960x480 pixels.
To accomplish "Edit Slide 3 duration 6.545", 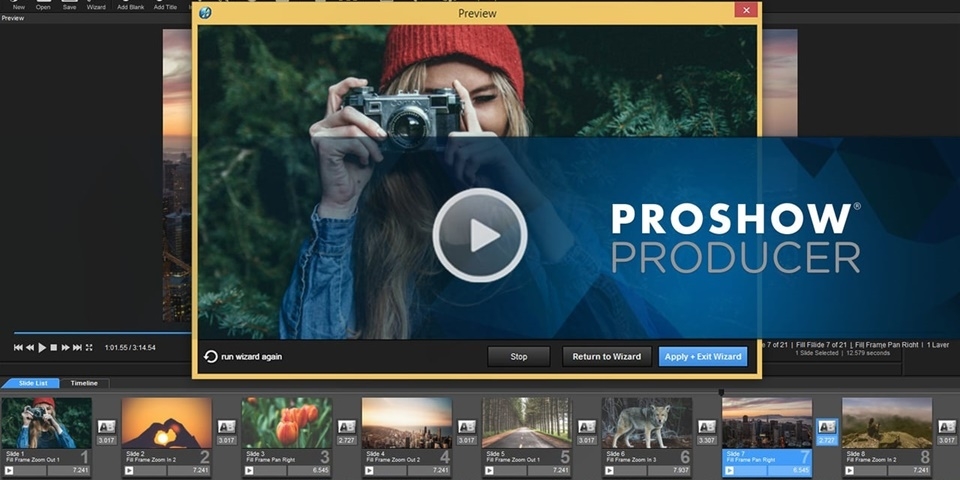I will (x=309, y=470).
